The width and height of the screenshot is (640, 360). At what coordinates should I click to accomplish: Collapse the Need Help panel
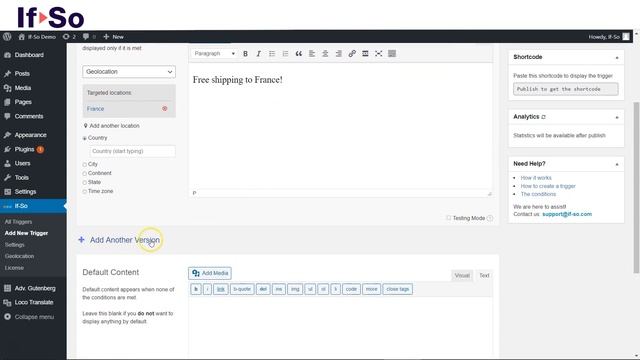617,164
